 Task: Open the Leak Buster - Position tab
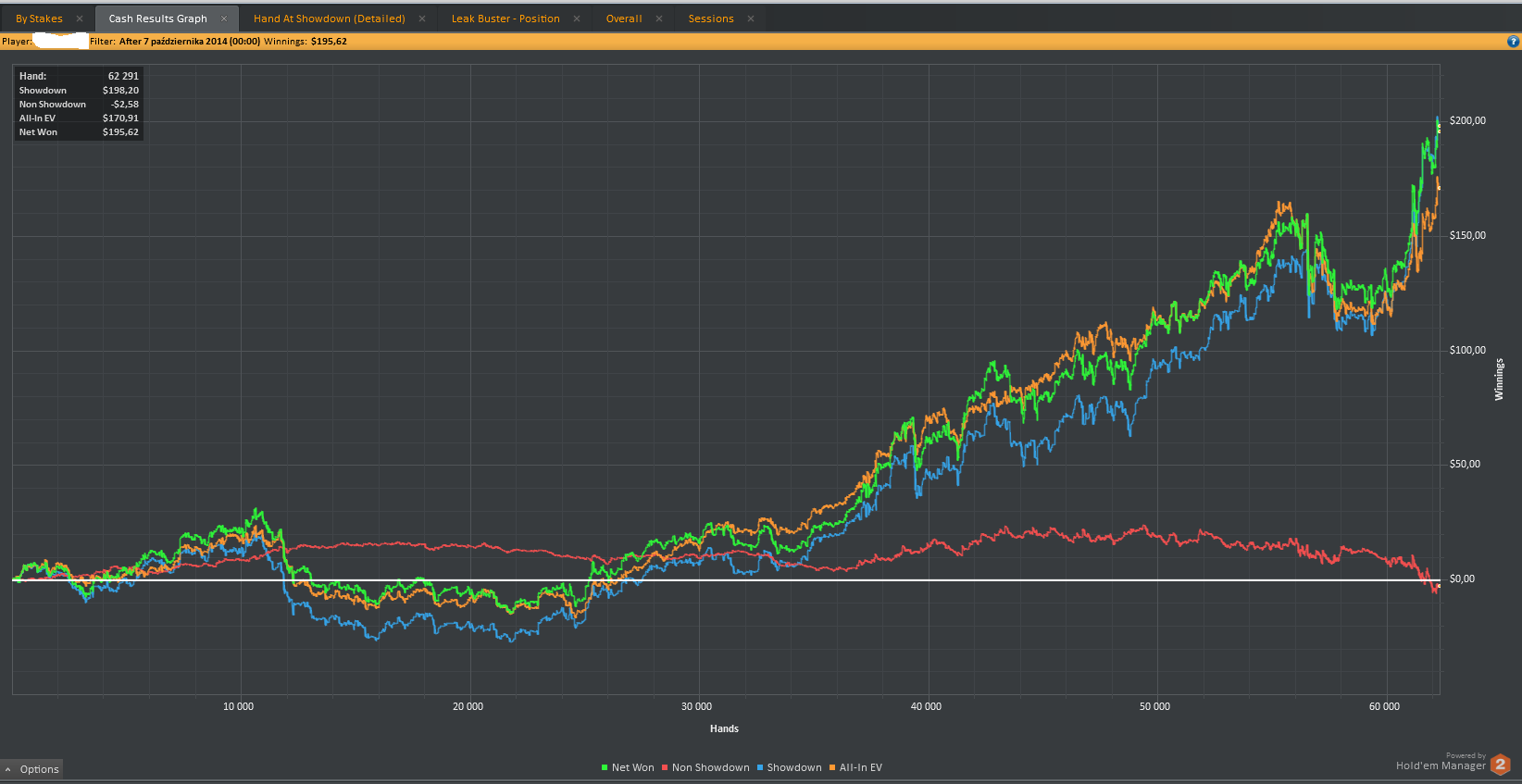click(x=505, y=19)
